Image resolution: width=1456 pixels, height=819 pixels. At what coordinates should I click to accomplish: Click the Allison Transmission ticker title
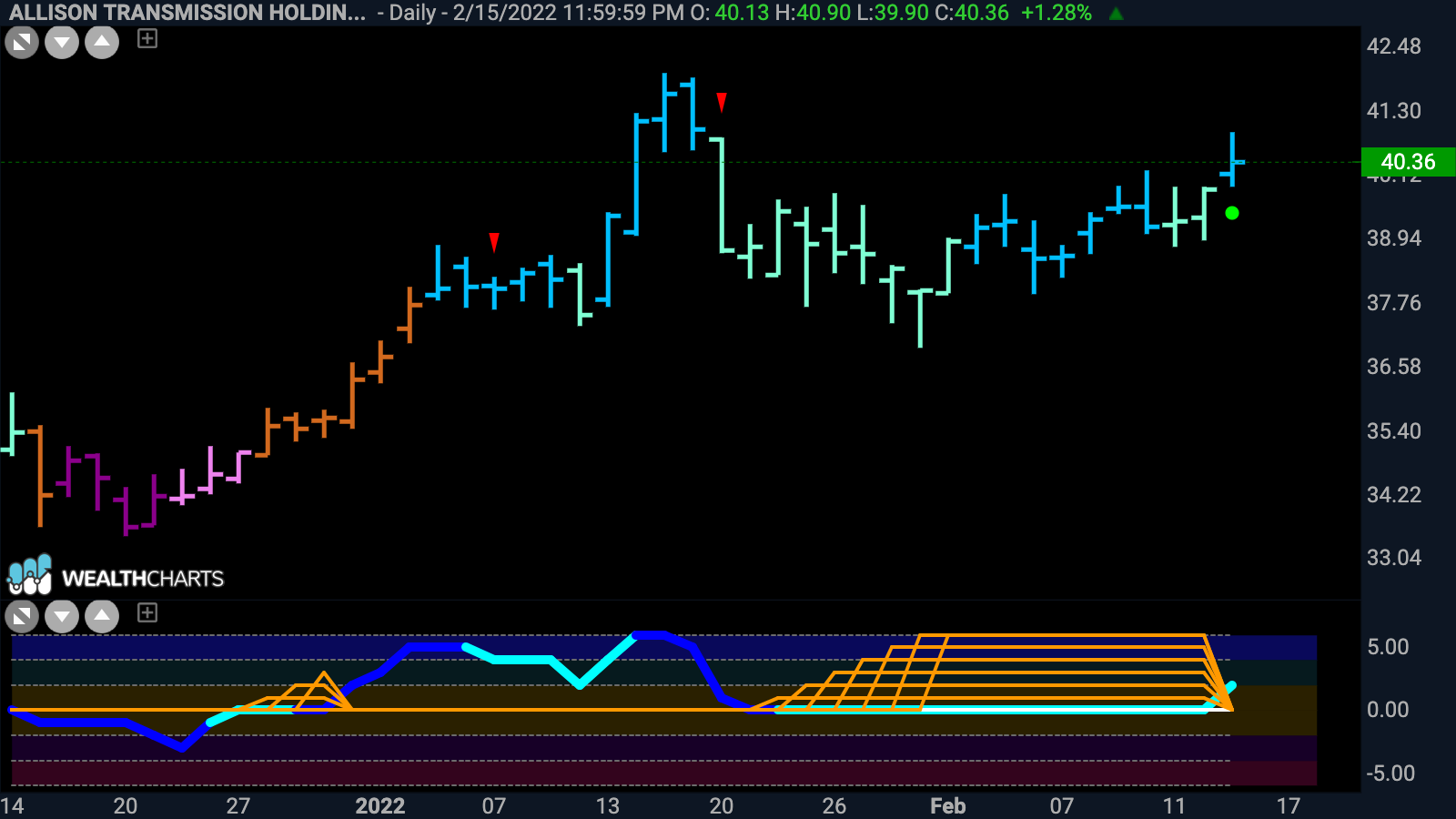tap(187, 13)
